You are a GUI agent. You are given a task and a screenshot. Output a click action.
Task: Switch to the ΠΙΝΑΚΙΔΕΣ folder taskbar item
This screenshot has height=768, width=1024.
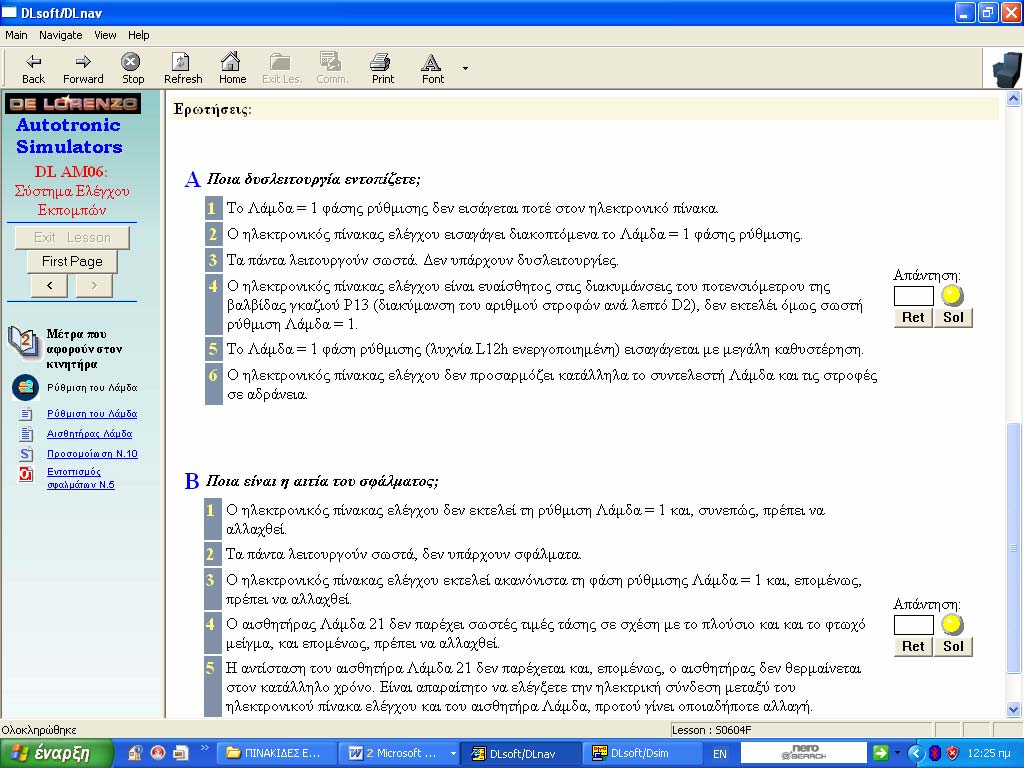(276, 753)
